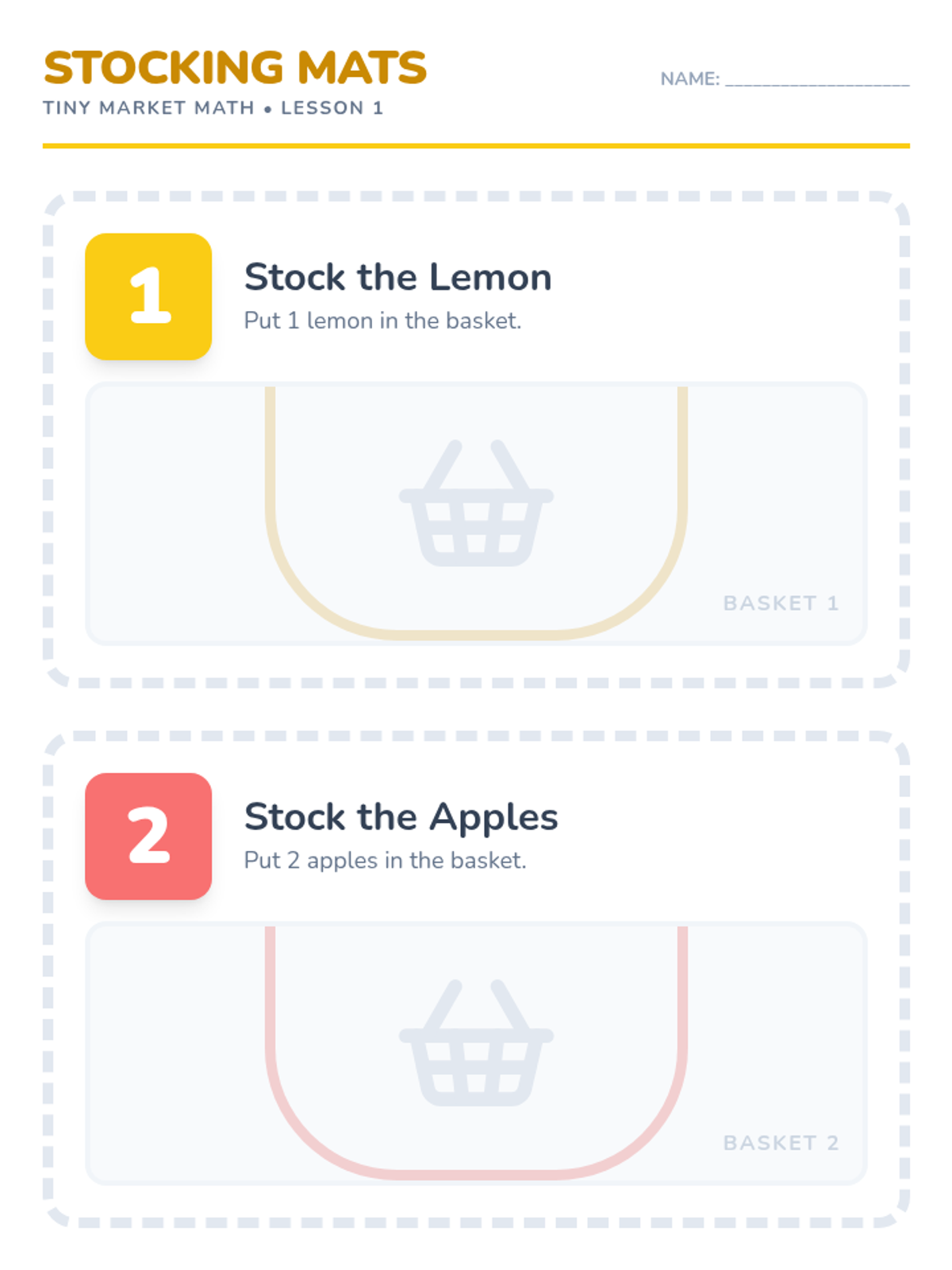Image resolution: width=952 pixels, height=1270 pixels.
Task: Click the STOCKING MATS title
Action: click(x=235, y=67)
